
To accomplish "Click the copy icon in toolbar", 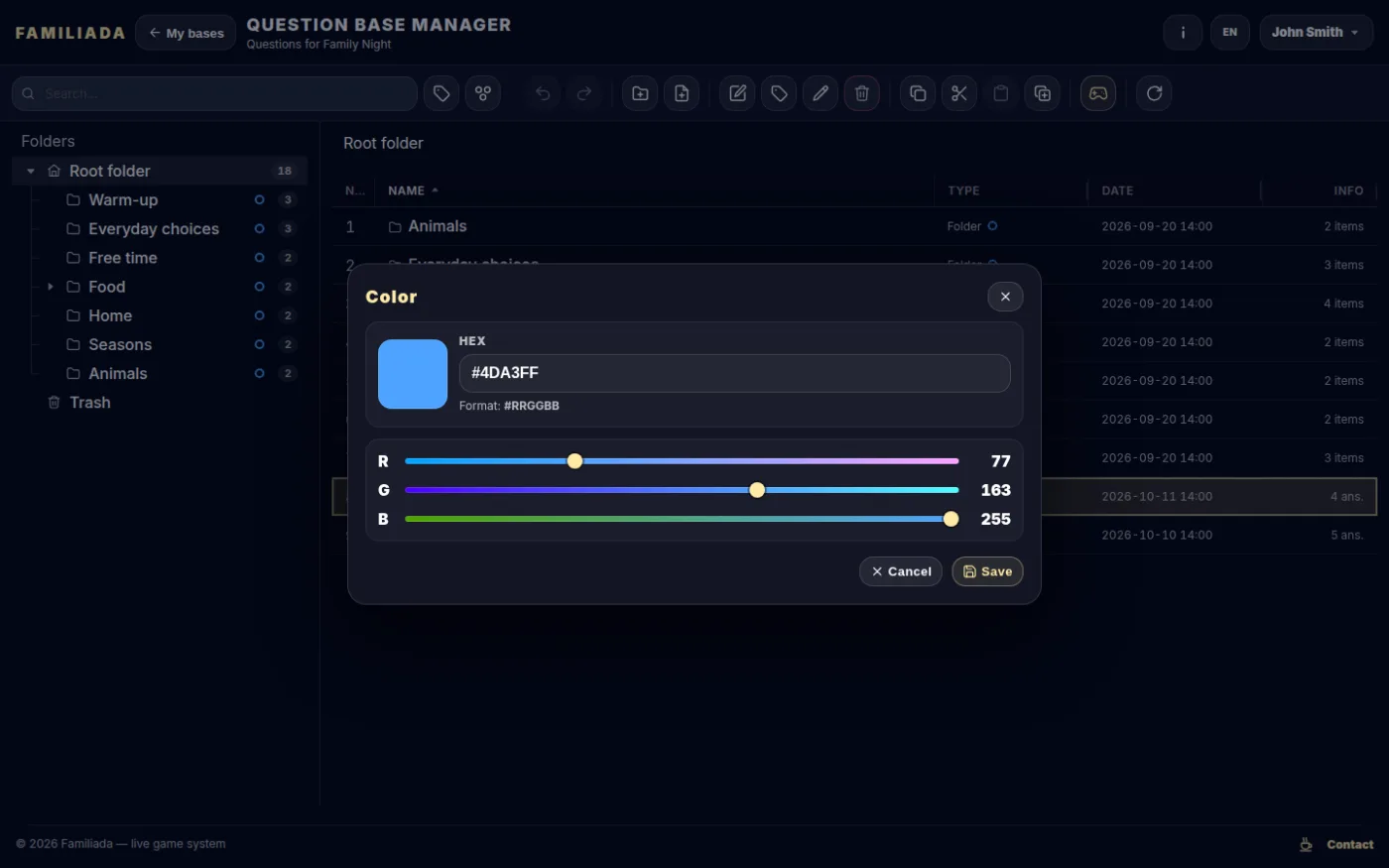I will 918,93.
